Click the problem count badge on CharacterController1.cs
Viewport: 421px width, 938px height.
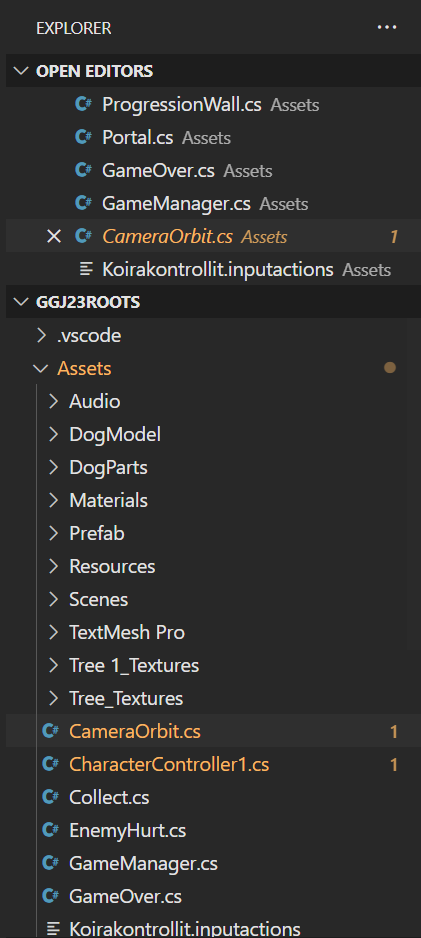coord(393,765)
